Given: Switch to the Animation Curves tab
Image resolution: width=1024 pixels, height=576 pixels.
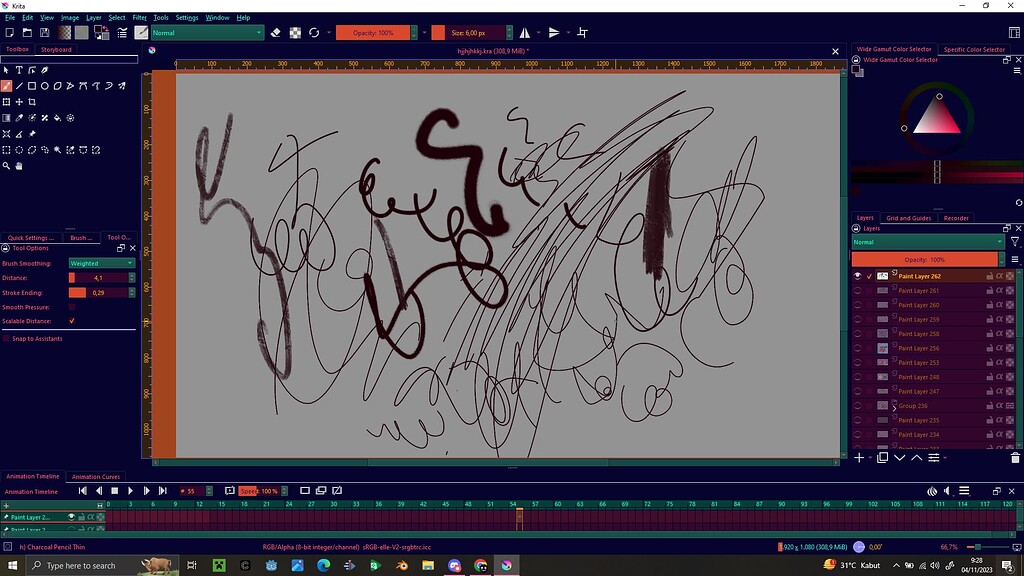Looking at the screenshot, I should (x=96, y=476).
